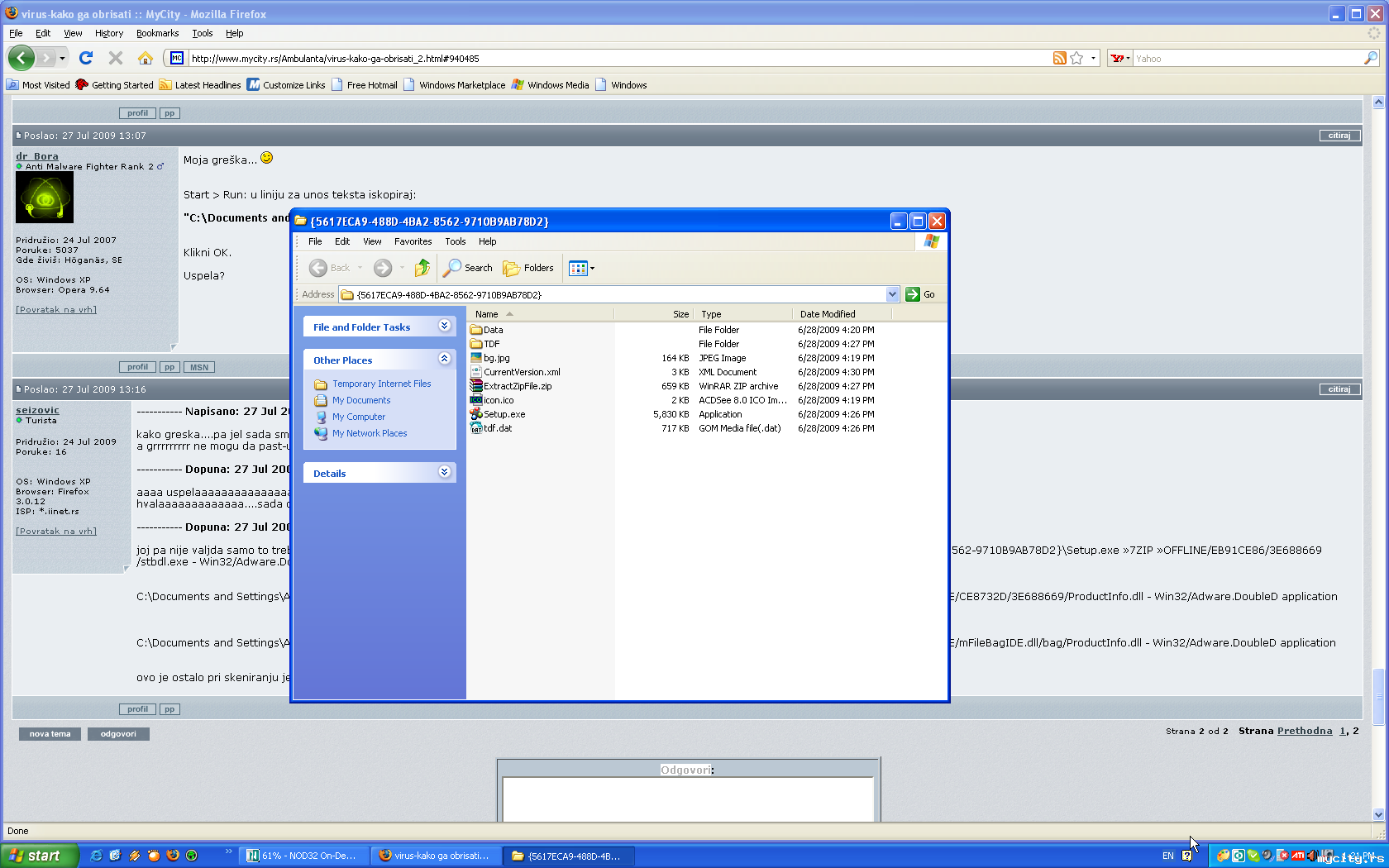1389x868 pixels.
Task: Click the scrollbar up arrow on page
Action: [x=1378, y=103]
